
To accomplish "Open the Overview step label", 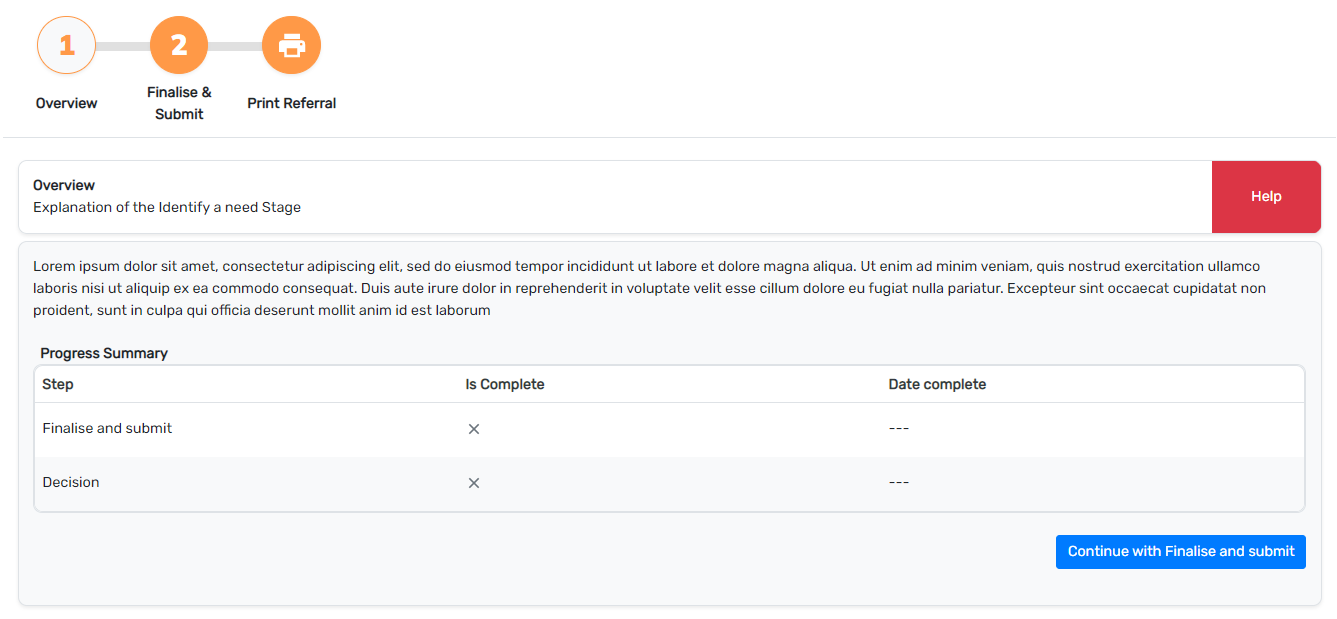I will [66, 103].
